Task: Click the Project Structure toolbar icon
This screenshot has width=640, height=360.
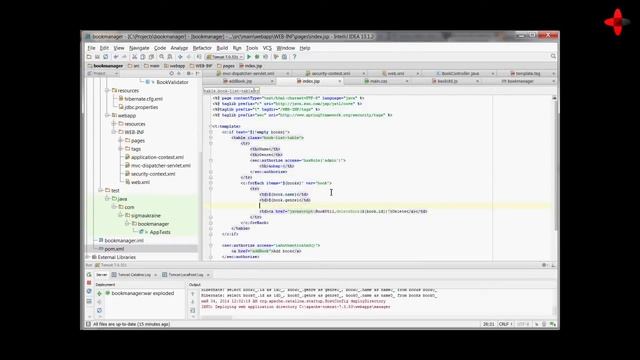Action: 284,57
